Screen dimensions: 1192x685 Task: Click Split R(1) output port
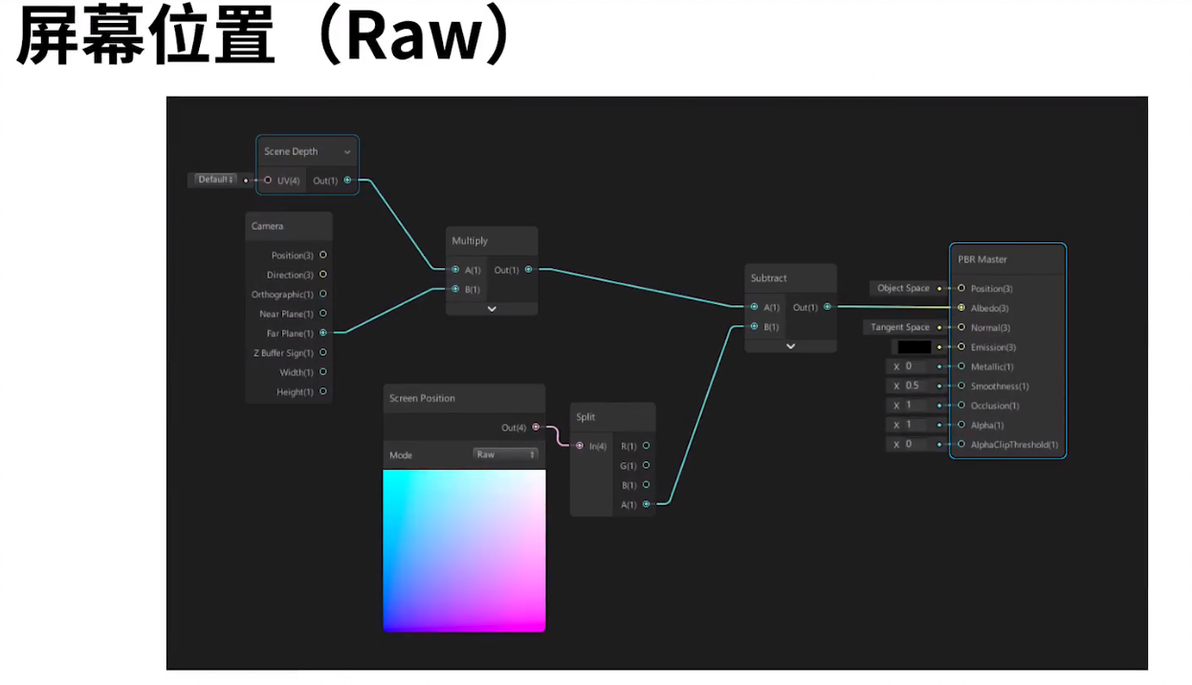pos(646,446)
